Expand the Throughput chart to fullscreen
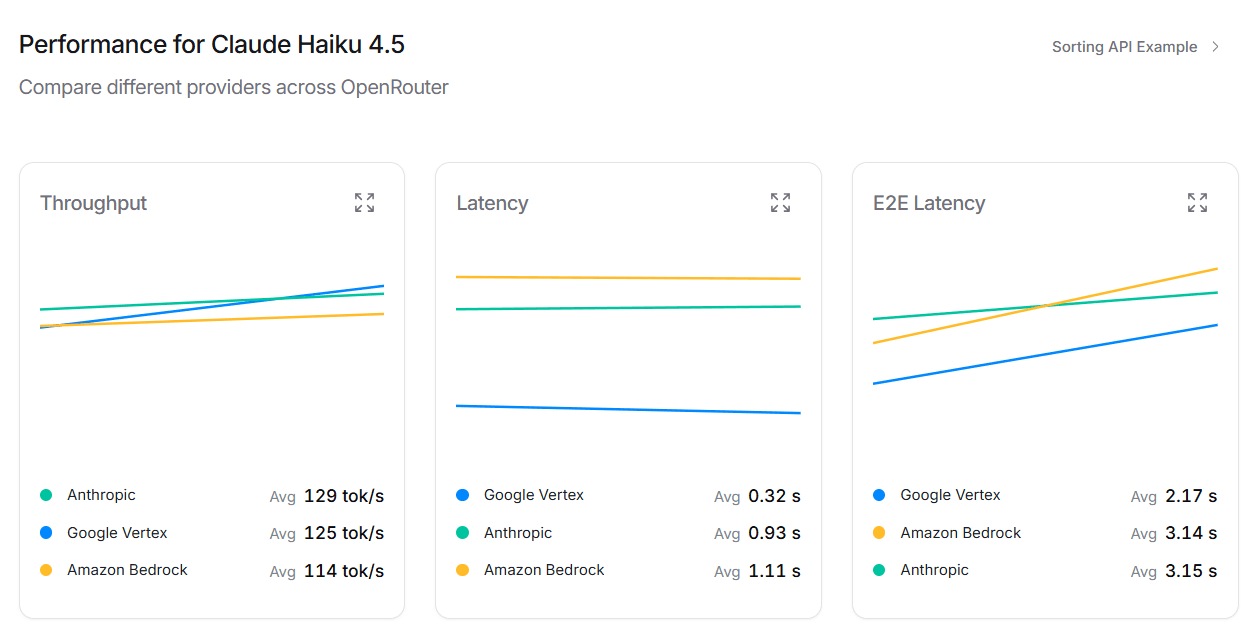This screenshot has height=642, width=1258. click(364, 202)
